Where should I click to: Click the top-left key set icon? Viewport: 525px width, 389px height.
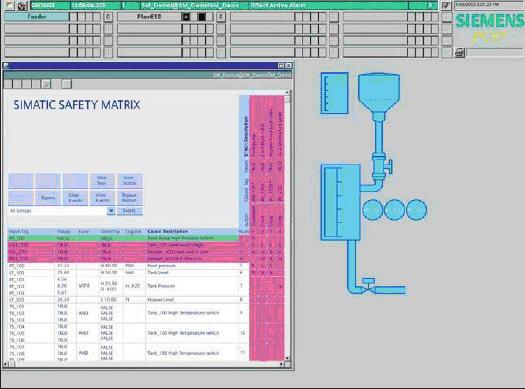[x=9, y=5]
